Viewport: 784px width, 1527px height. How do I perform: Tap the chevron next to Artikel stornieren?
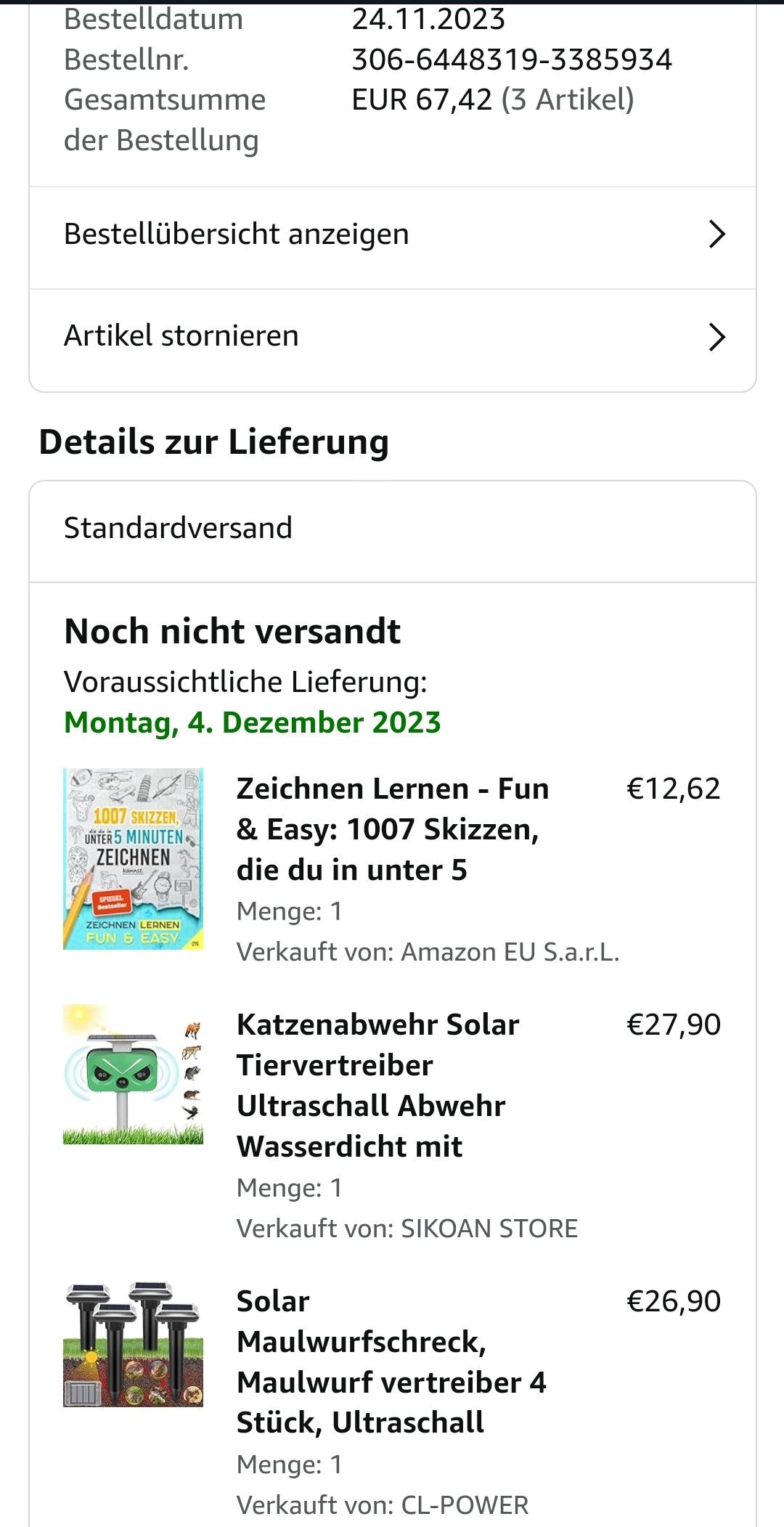click(x=716, y=337)
